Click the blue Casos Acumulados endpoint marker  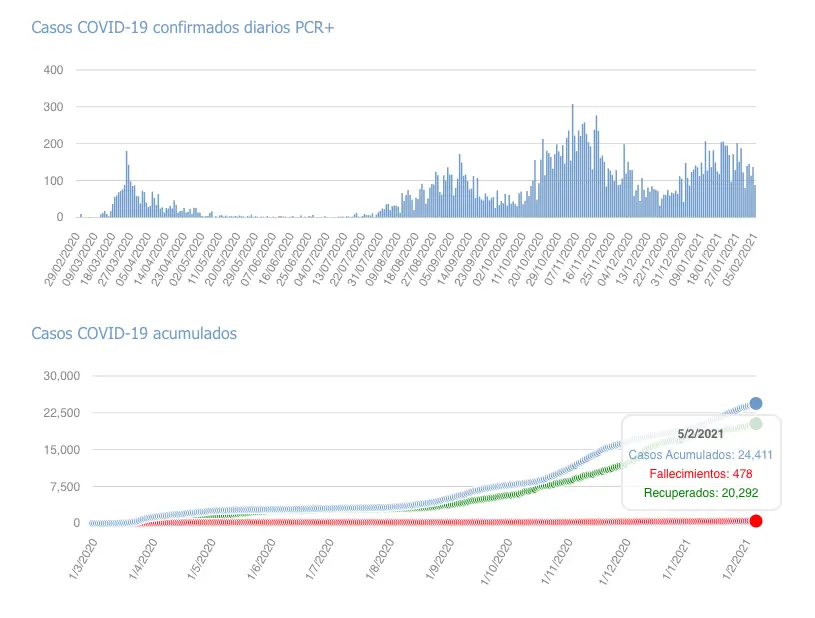point(756,403)
